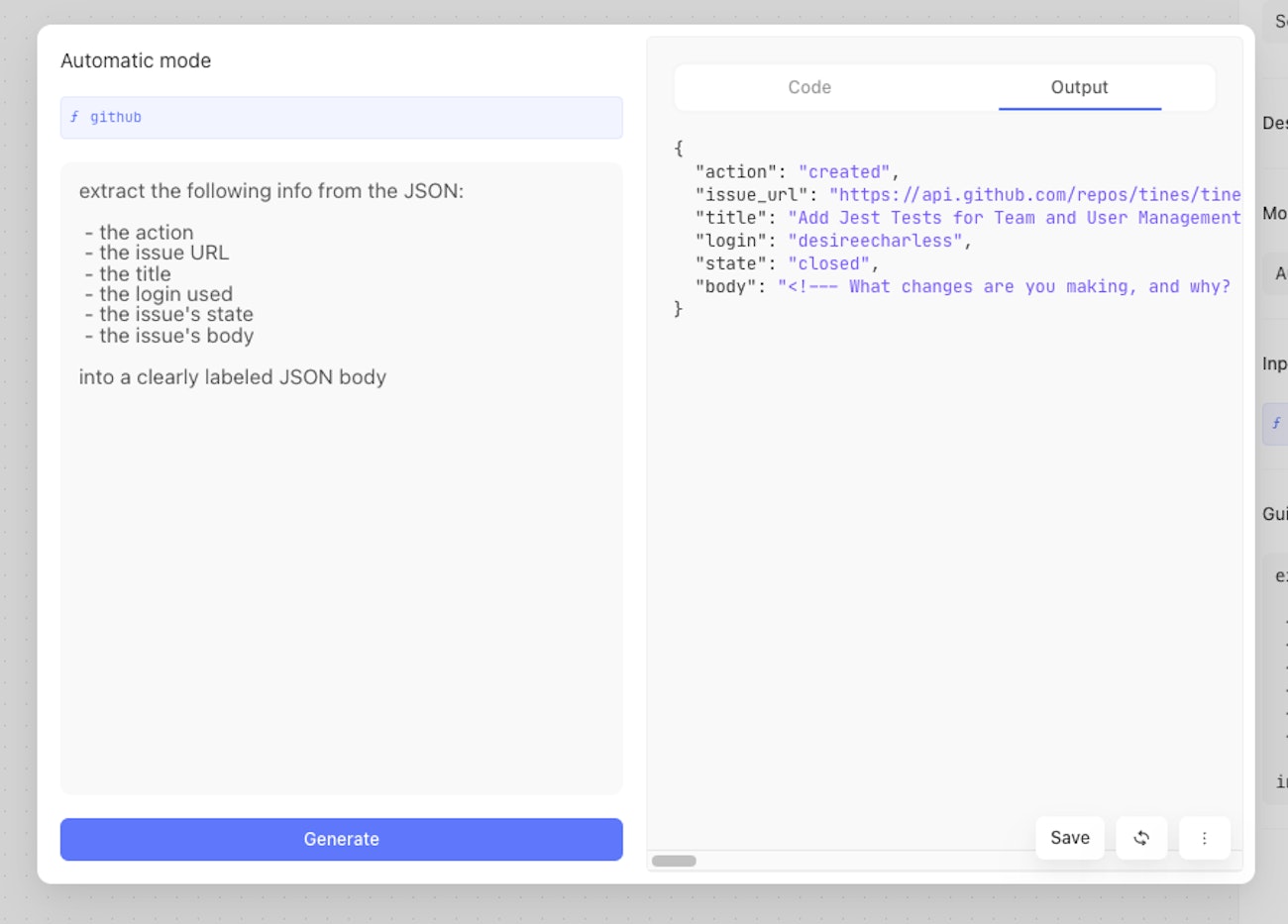Click the horizontal scrollbar thumb under the output
This screenshot has width=1288, height=924.
point(674,861)
